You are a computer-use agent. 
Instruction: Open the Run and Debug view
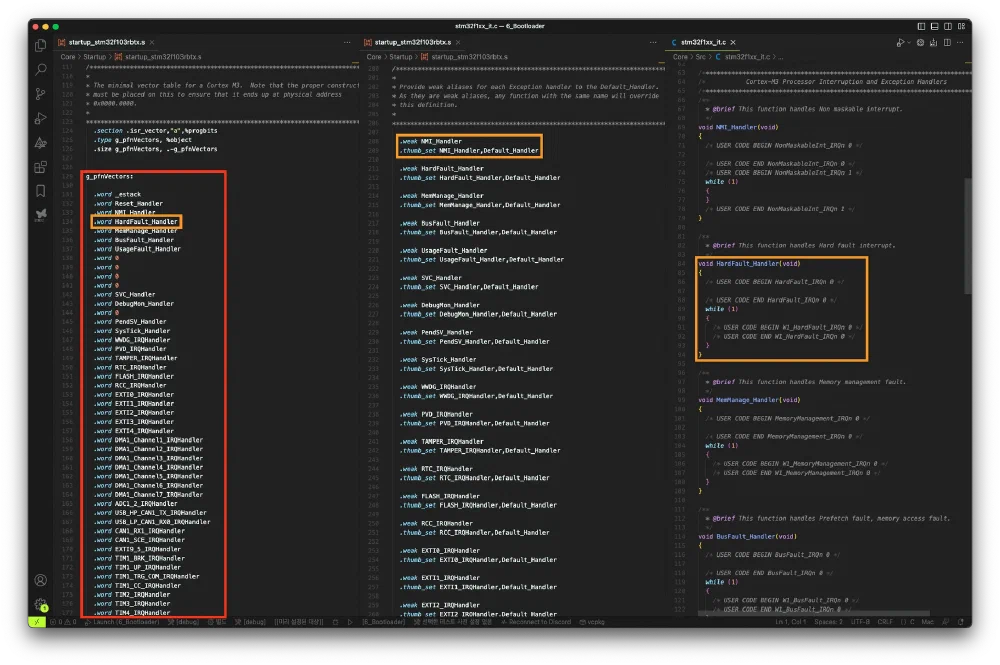(x=41, y=119)
